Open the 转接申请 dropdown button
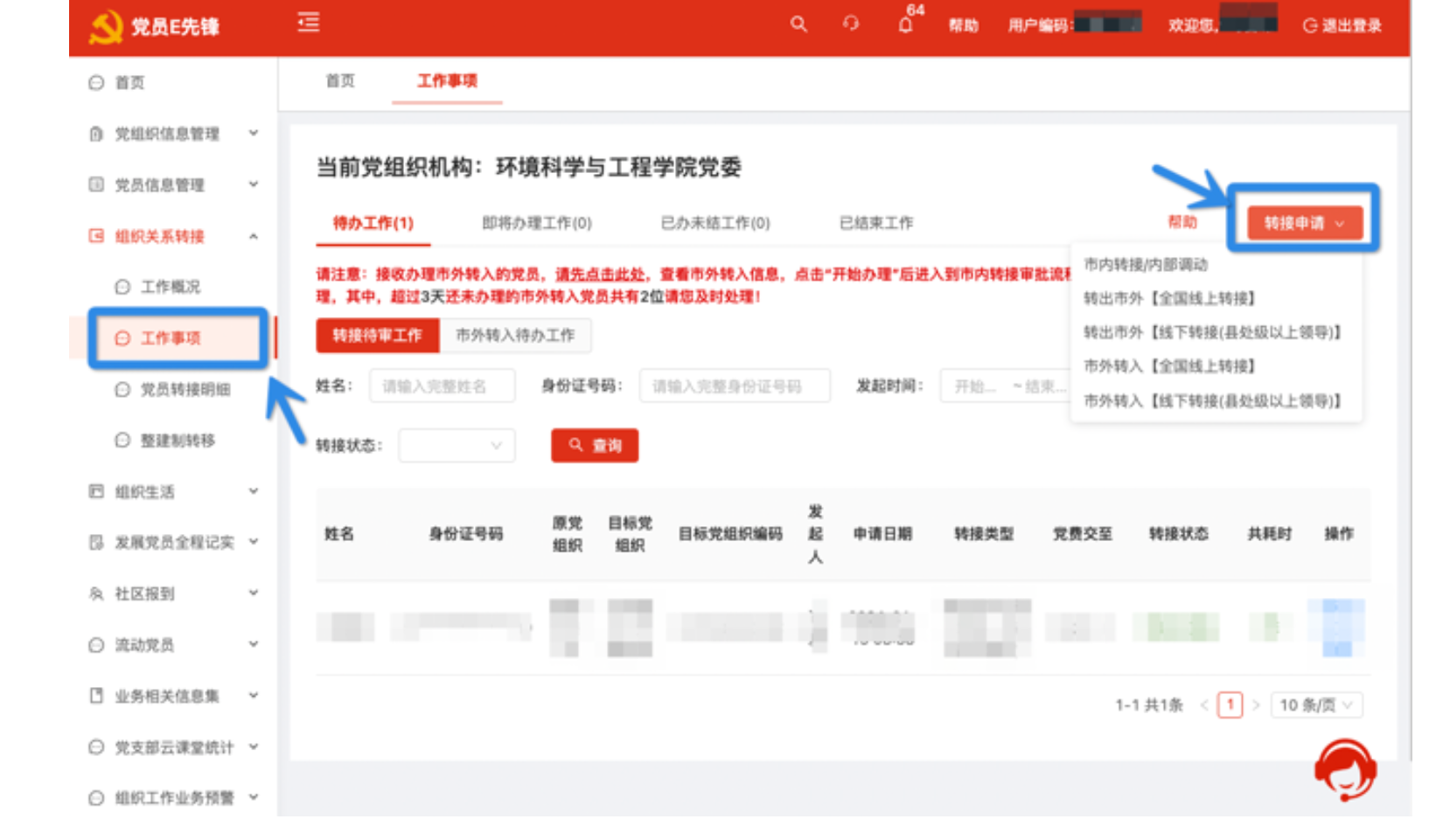This screenshot has height=840, width=1429. coord(1304,224)
